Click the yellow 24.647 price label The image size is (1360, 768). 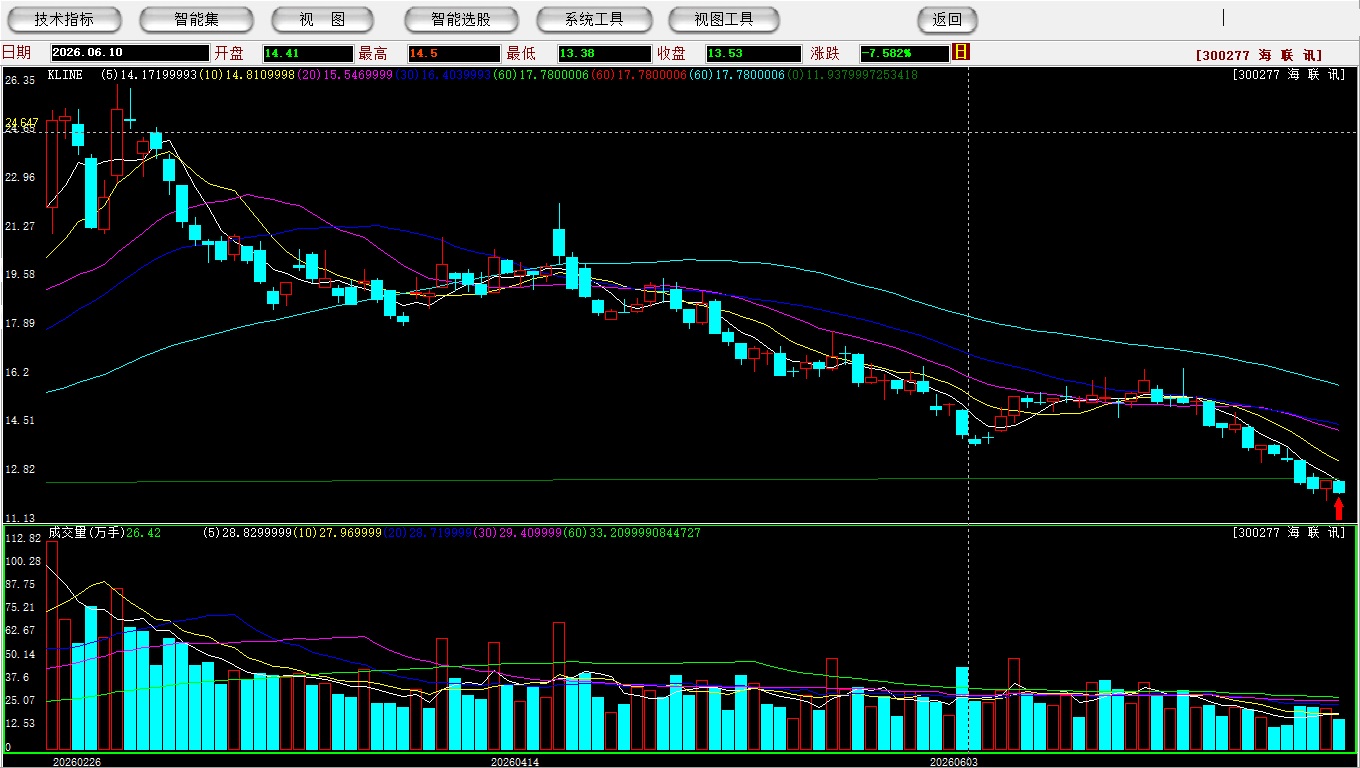pyautogui.click(x=21, y=123)
